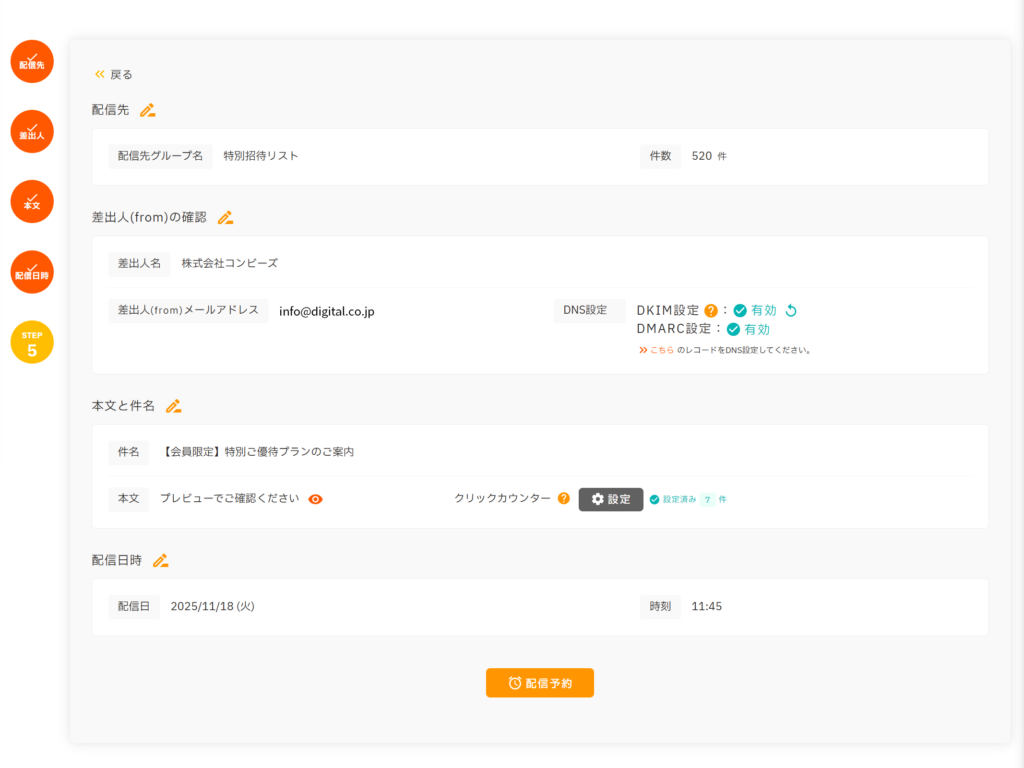Open the 配信日時 step in sidebar
Image resolution: width=1024 pixels, height=768 pixels.
click(32, 272)
